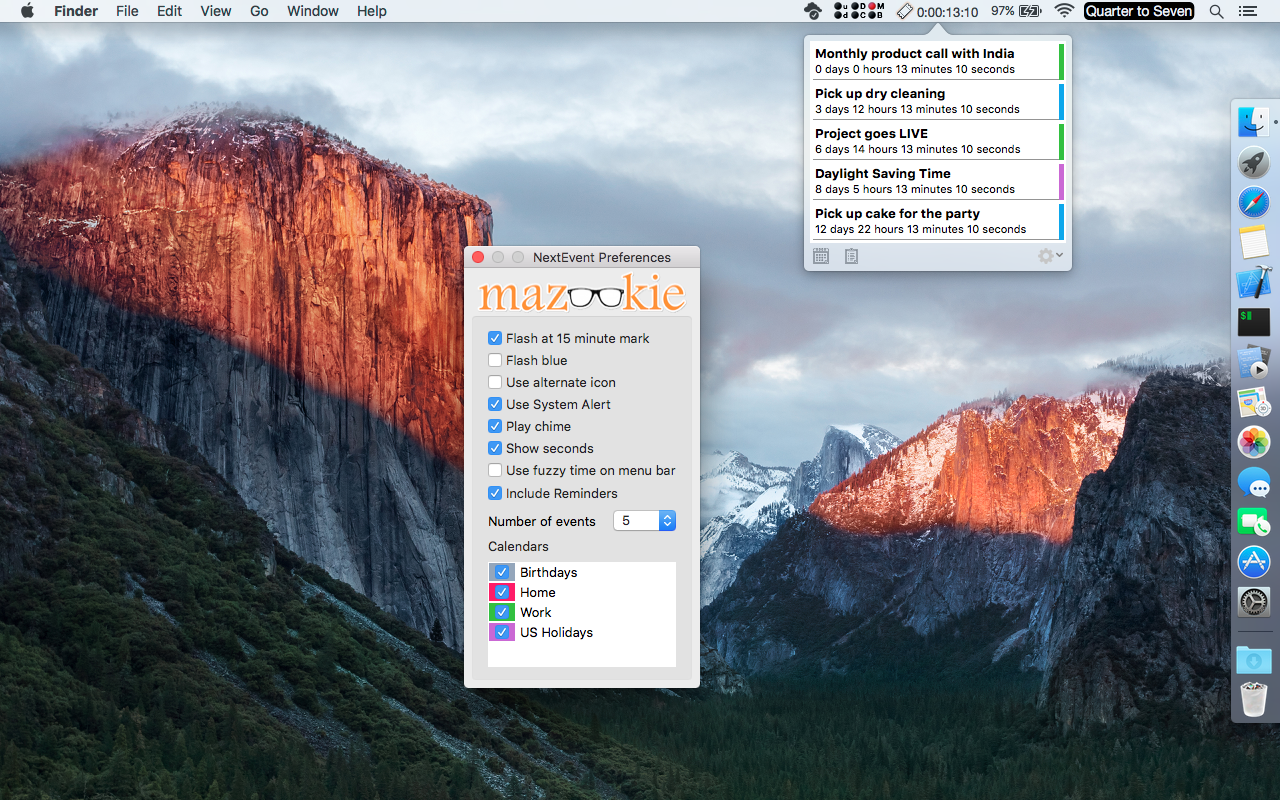
Task: Launch Safari from the Dock
Action: point(1253,202)
